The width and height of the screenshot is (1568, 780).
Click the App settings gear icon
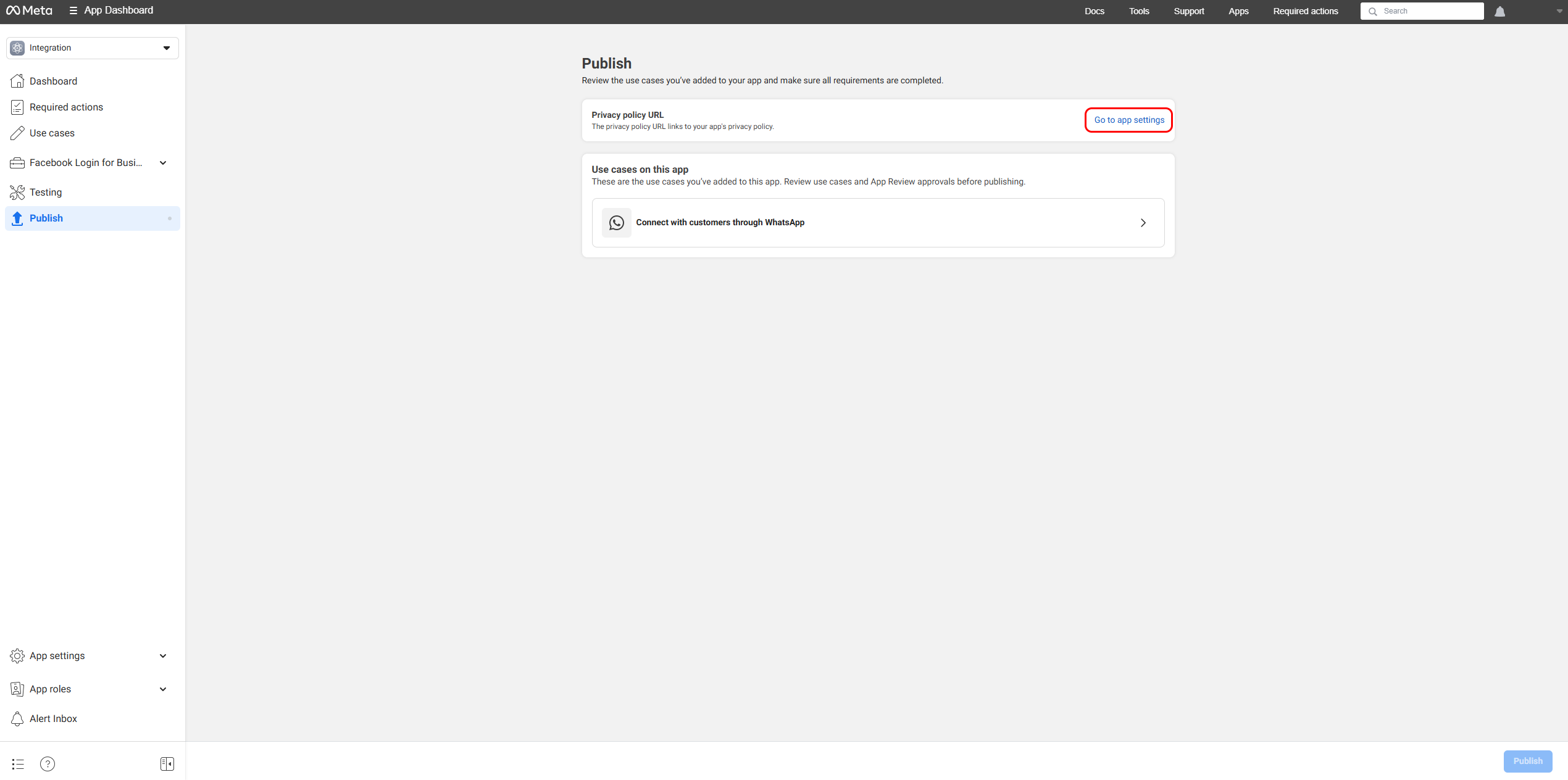[17, 655]
